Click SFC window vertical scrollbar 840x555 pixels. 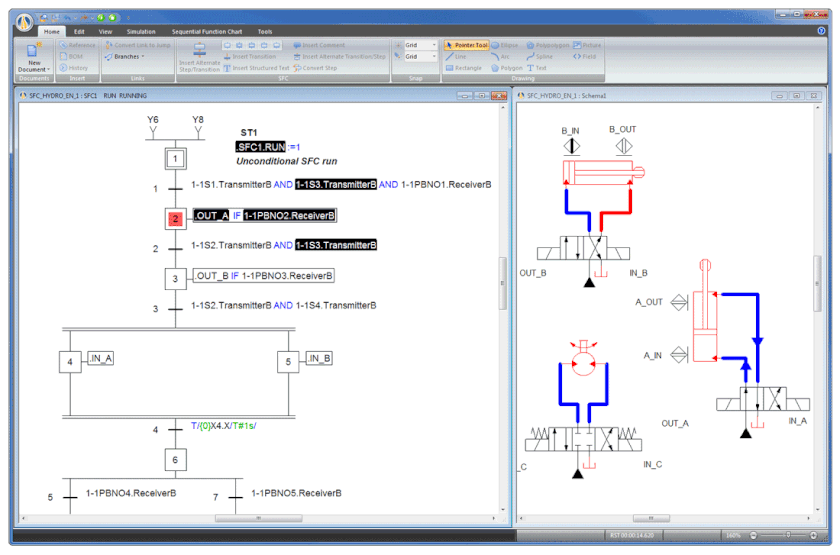[502, 283]
